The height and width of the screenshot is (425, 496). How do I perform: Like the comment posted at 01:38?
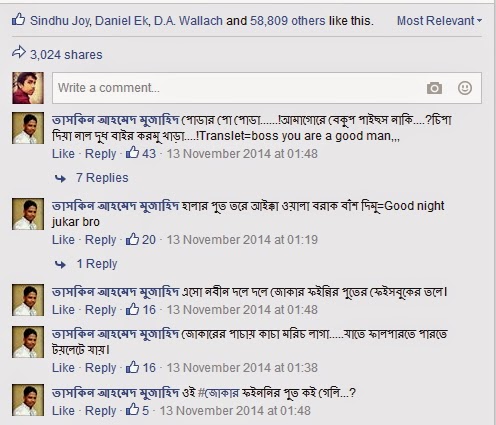coord(63,368)
